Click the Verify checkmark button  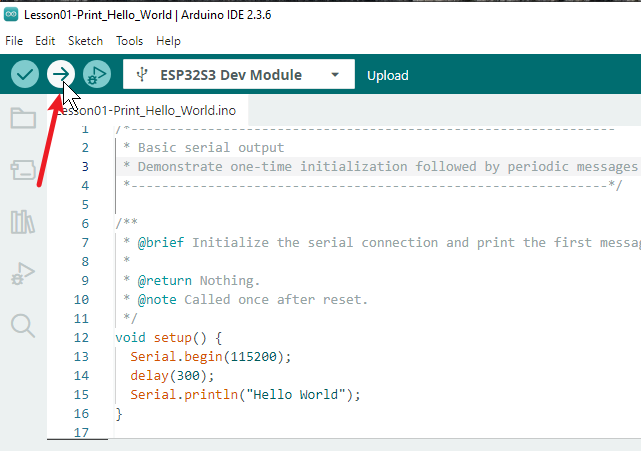coord(25,74)
